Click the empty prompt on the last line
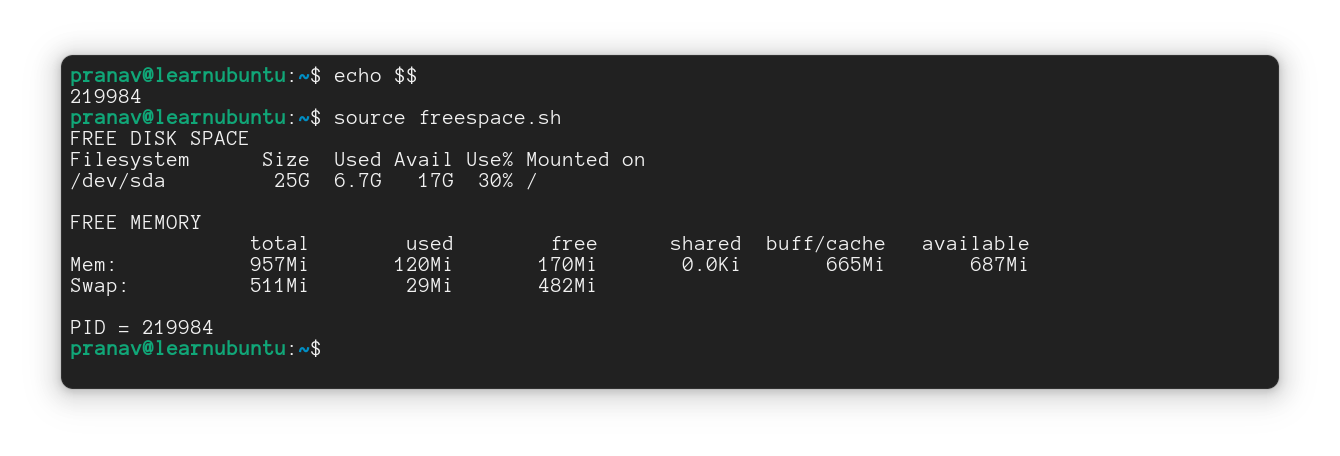 coord(196,349)
